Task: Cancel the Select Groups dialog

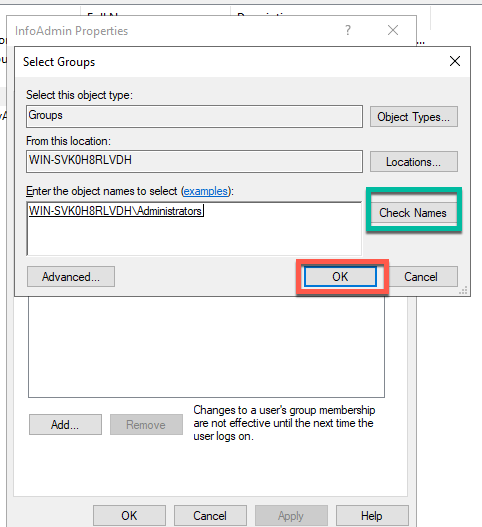Action: (421, 277)
